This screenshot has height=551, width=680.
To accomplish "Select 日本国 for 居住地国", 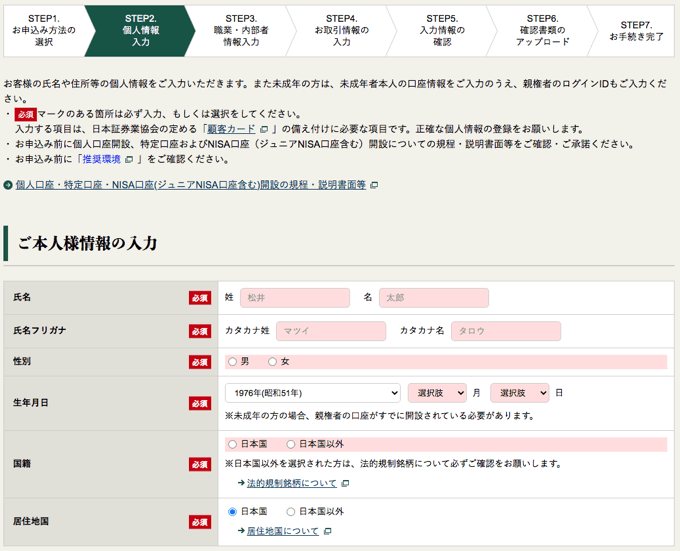I will (x=232, y=512).
